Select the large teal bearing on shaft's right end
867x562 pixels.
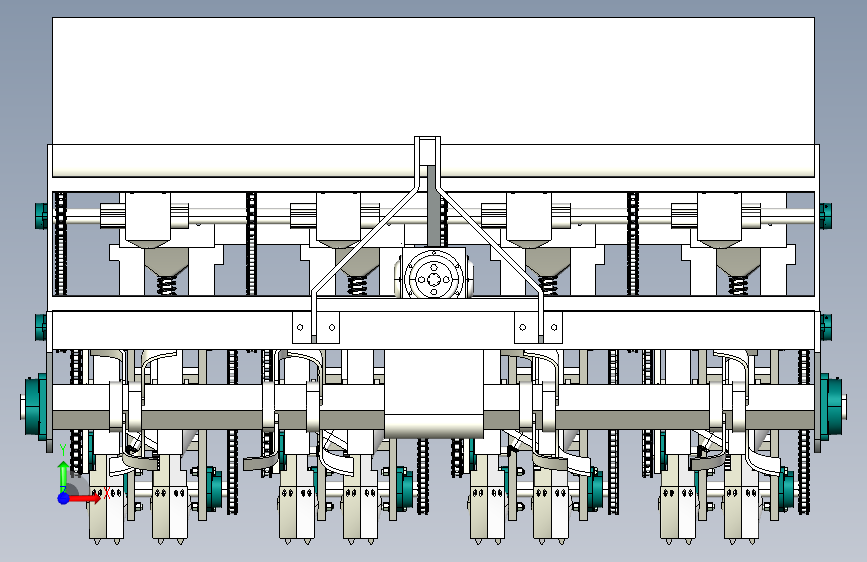831,405
